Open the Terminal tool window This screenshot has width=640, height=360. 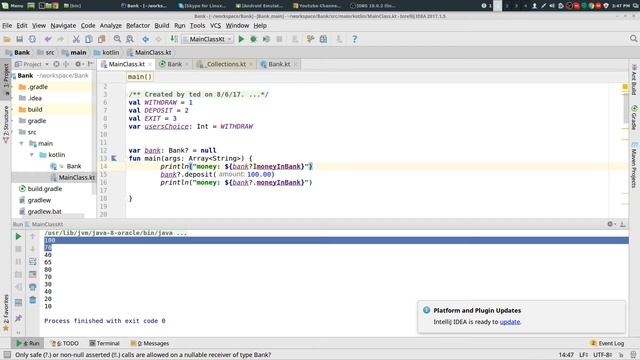point(104,343)
